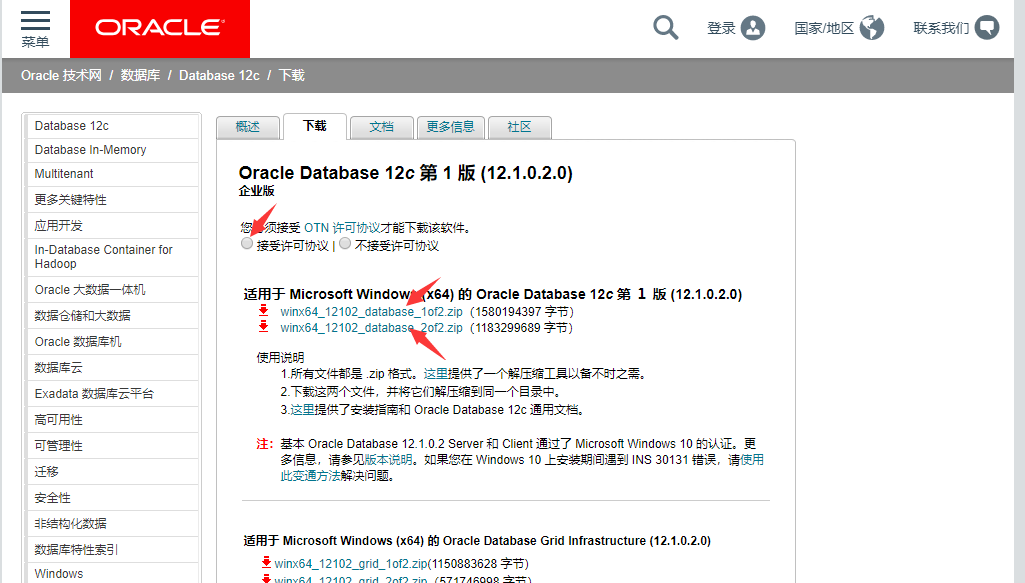This screenshot has width=1025, height=583.
Task: Open Exadata 数据库云平台 sidebar item
Action: (112, 393)
